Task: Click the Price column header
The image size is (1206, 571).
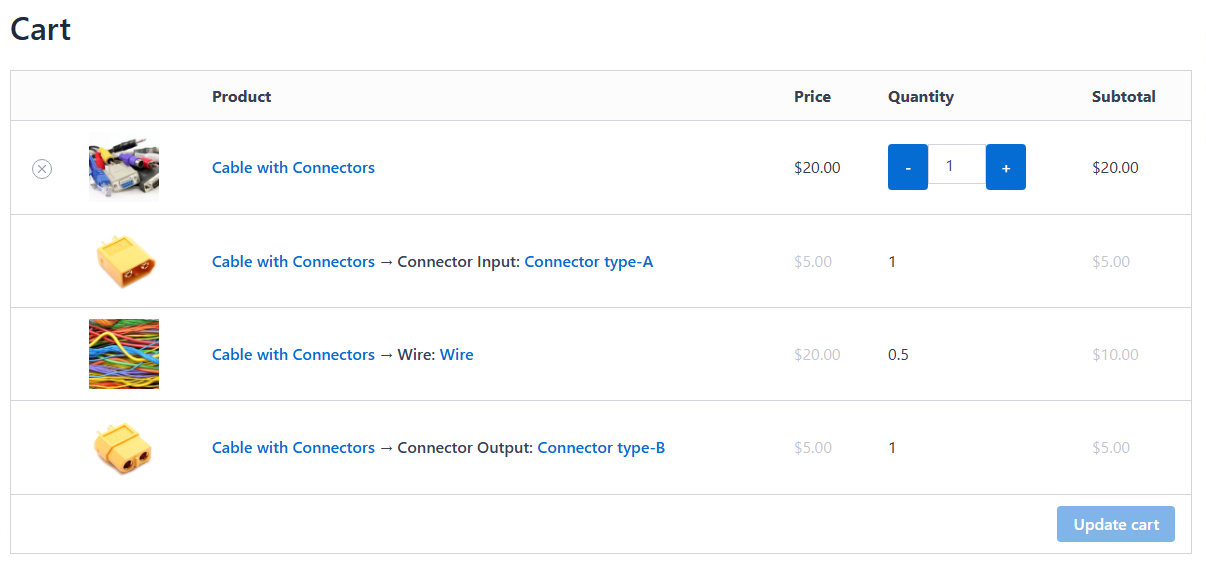Action: pyautogui.click(x=812, y=97)
